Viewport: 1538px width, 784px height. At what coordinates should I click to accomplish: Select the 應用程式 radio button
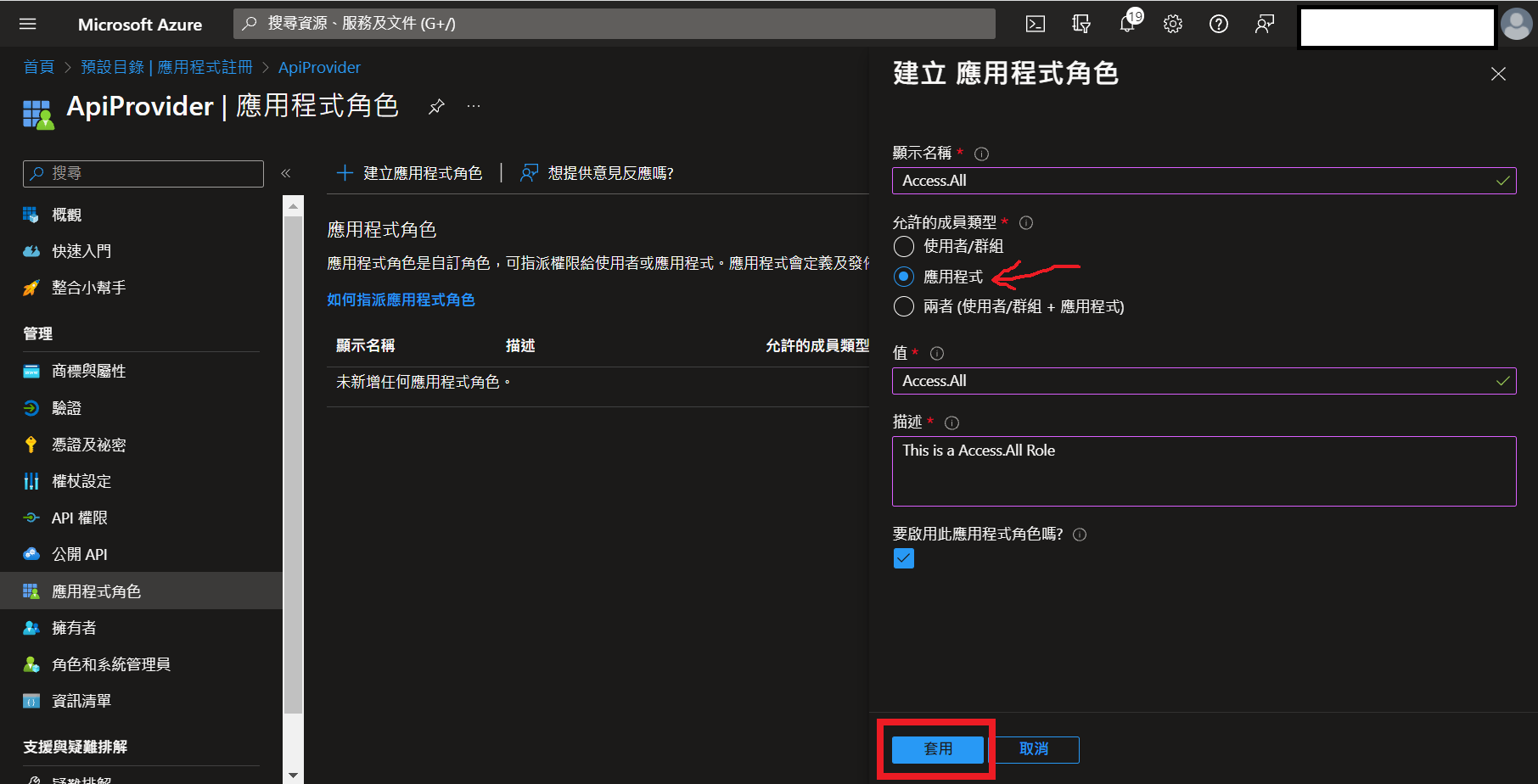904,277
